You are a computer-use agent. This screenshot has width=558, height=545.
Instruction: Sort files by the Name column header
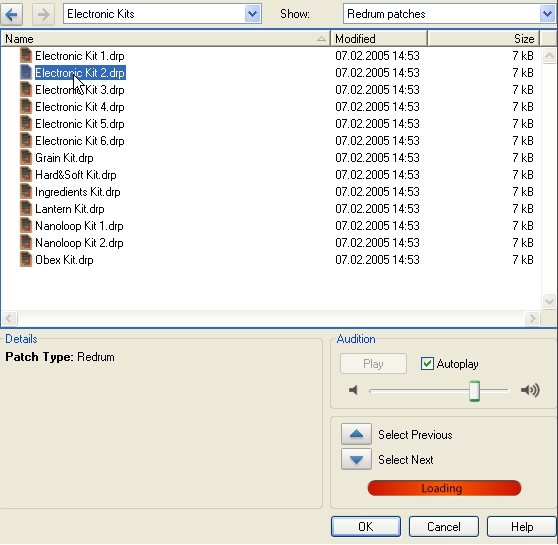[165, 38]
